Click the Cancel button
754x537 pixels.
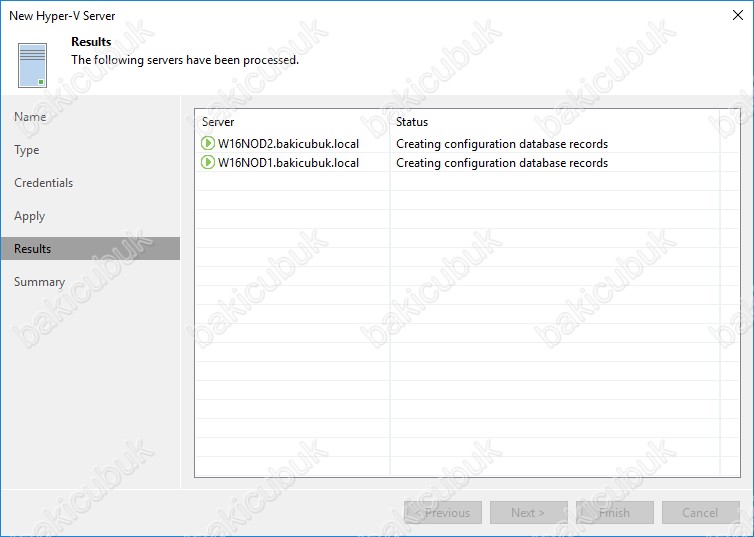coord(701,512)
